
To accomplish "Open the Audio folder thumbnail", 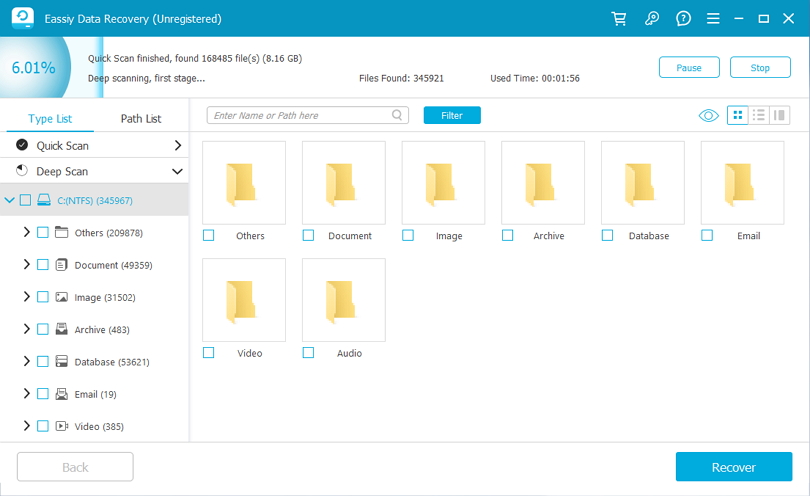I will coord(344,300).
